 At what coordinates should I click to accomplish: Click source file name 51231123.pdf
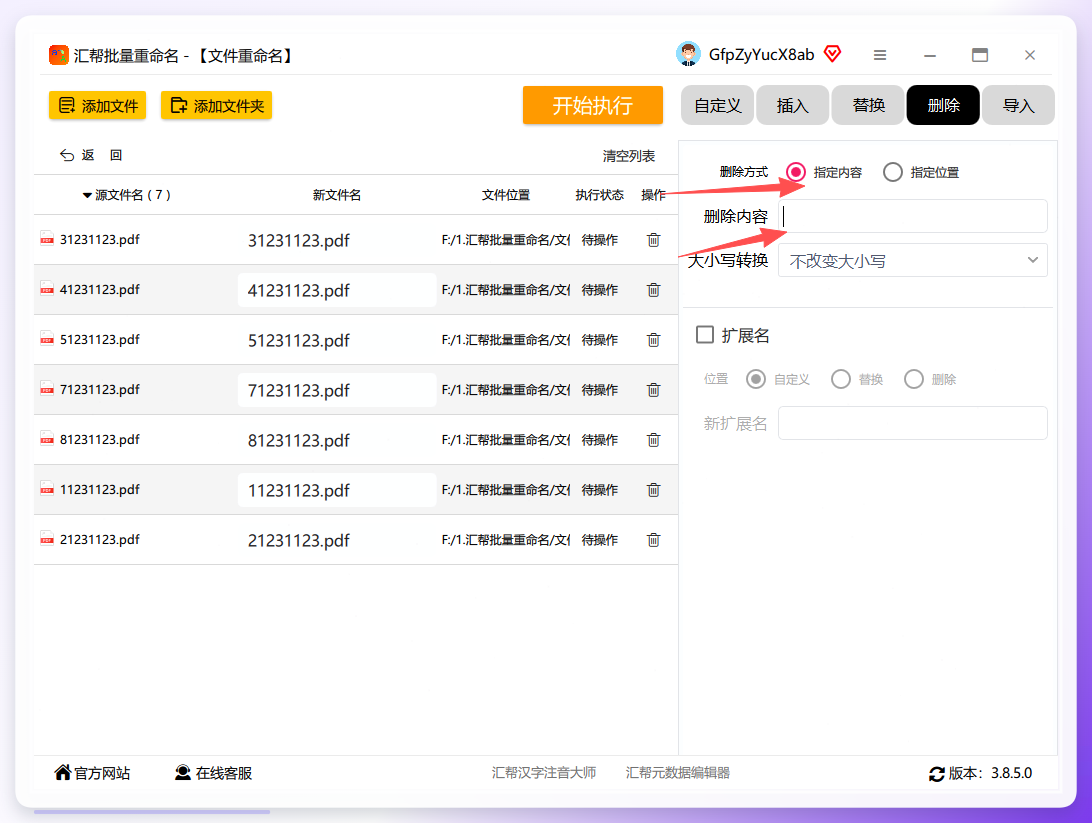click(100, 340)
